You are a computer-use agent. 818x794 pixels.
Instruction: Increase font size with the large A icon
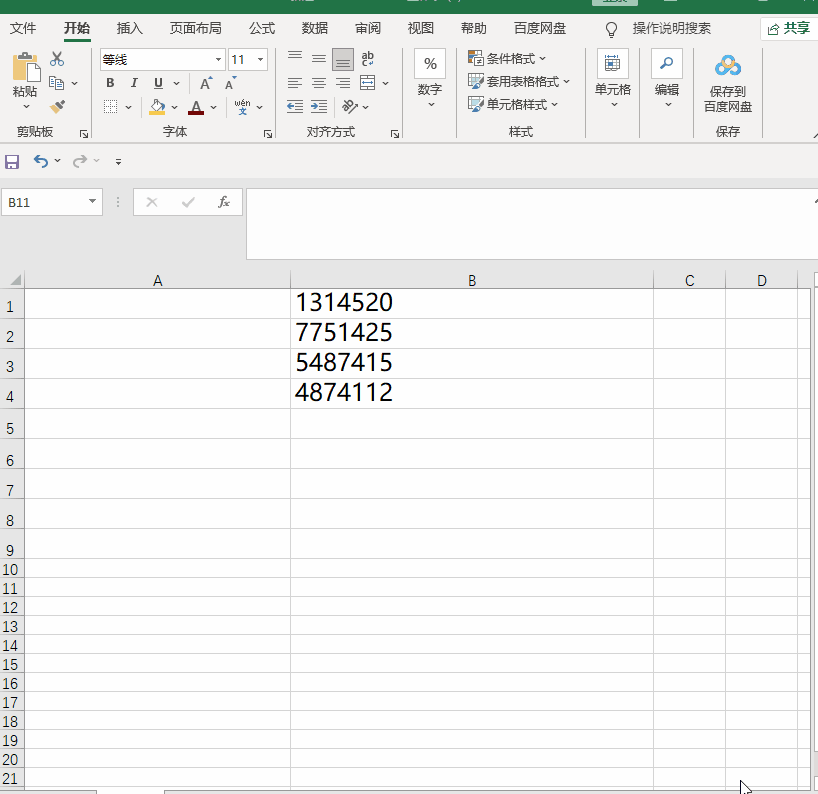pos(206,83)
